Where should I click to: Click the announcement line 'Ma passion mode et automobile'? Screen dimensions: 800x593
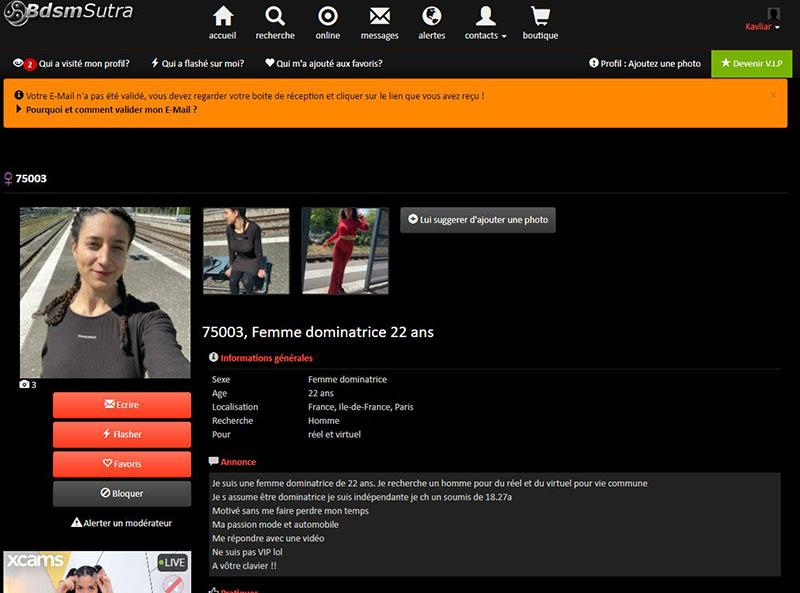(275, 525)
